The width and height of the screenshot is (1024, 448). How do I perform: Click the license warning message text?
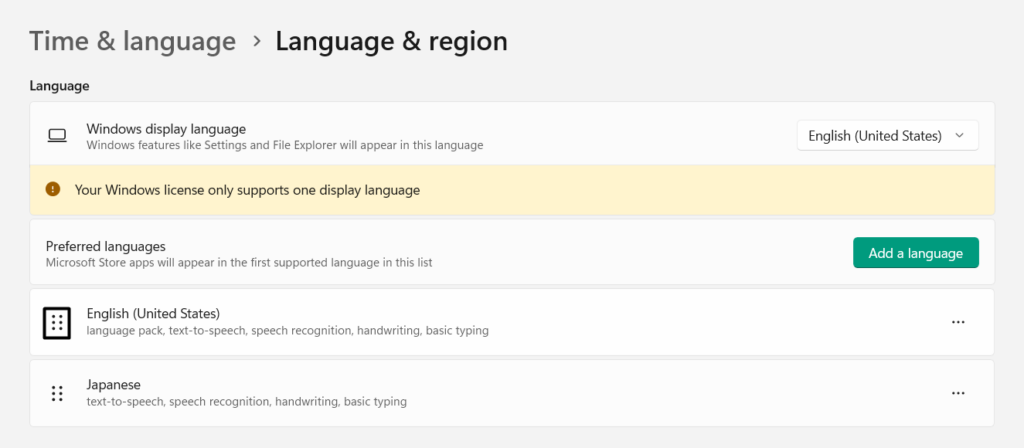tap(247, 190)
